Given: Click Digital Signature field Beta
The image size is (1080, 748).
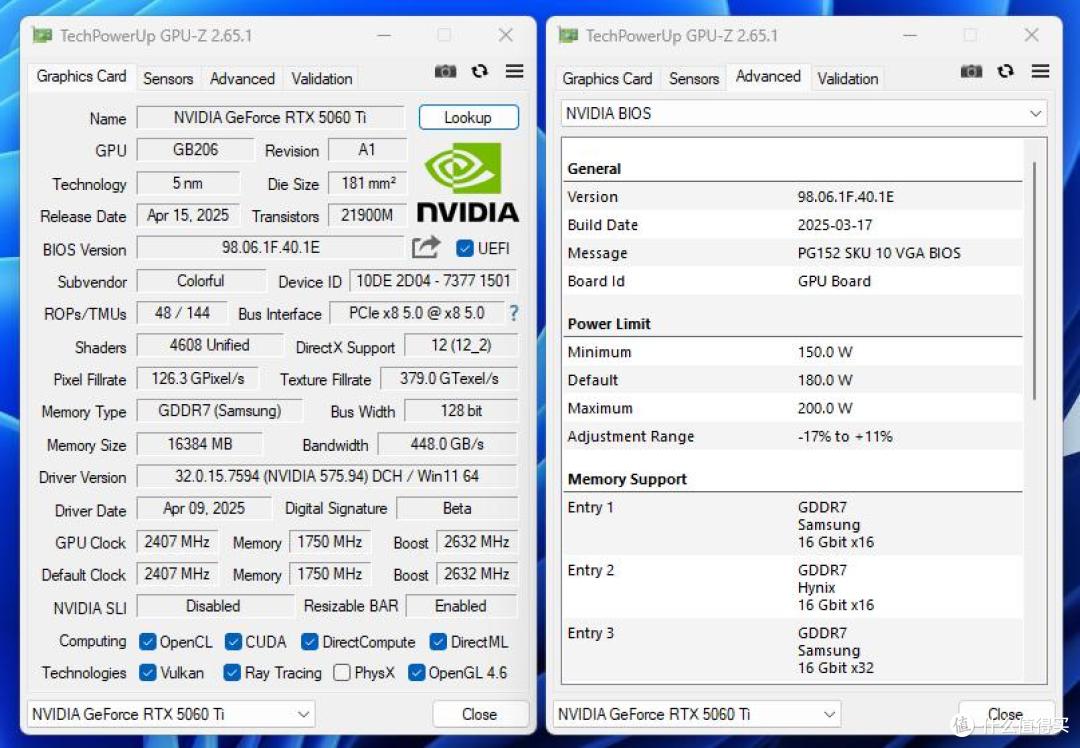Looking at the screenshot, I should tap(457, 508).
